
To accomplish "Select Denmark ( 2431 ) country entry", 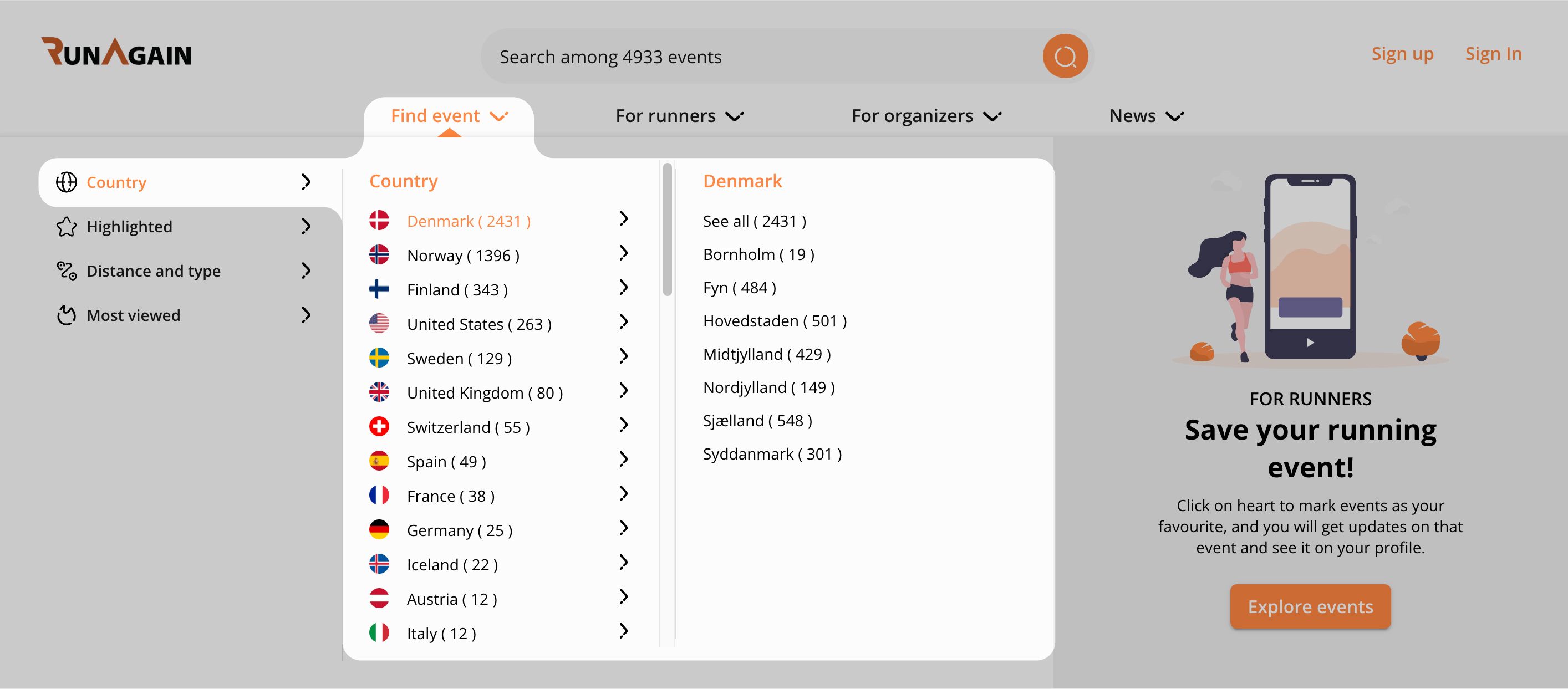I will point(469,221).
